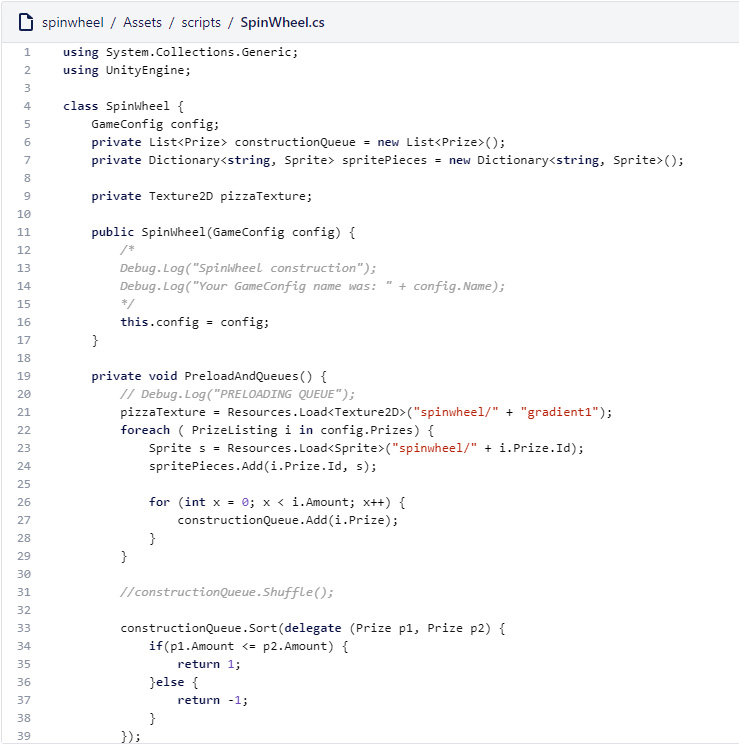
Task: Select line number 19
Action: pyautogui.click(x=24, y=376)
